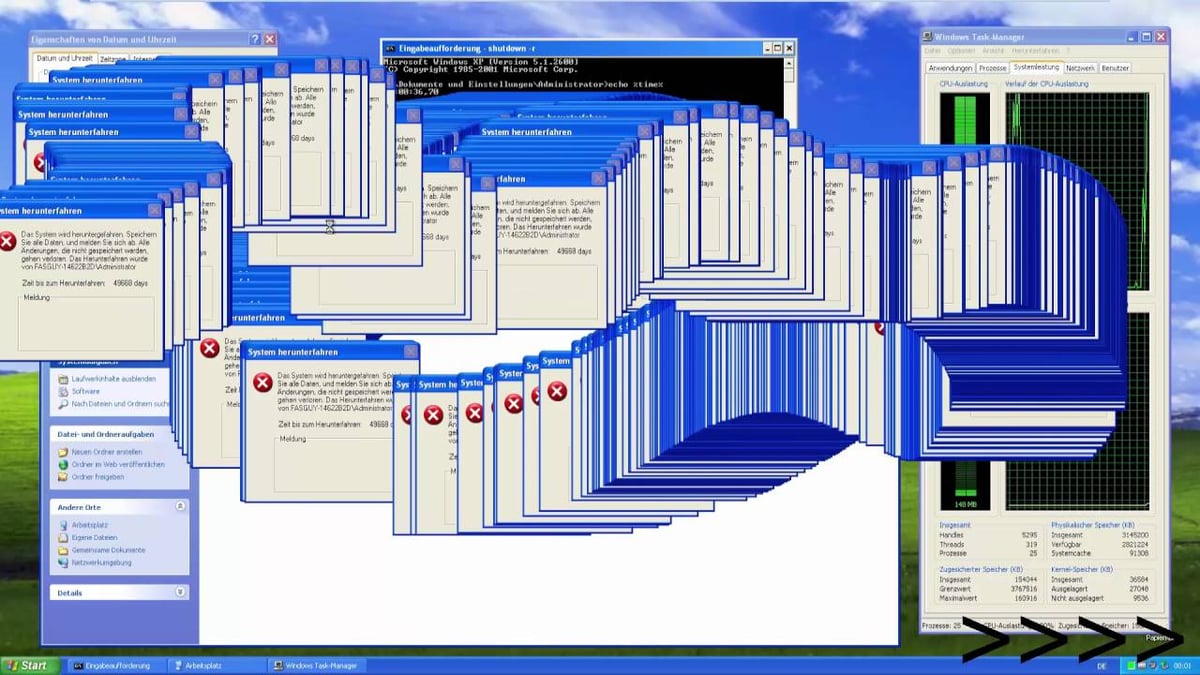Open Netzwerkumgebung in the sidebar
The width and height of the screenshot is (1200, 675).
click(x=101, y=562)
